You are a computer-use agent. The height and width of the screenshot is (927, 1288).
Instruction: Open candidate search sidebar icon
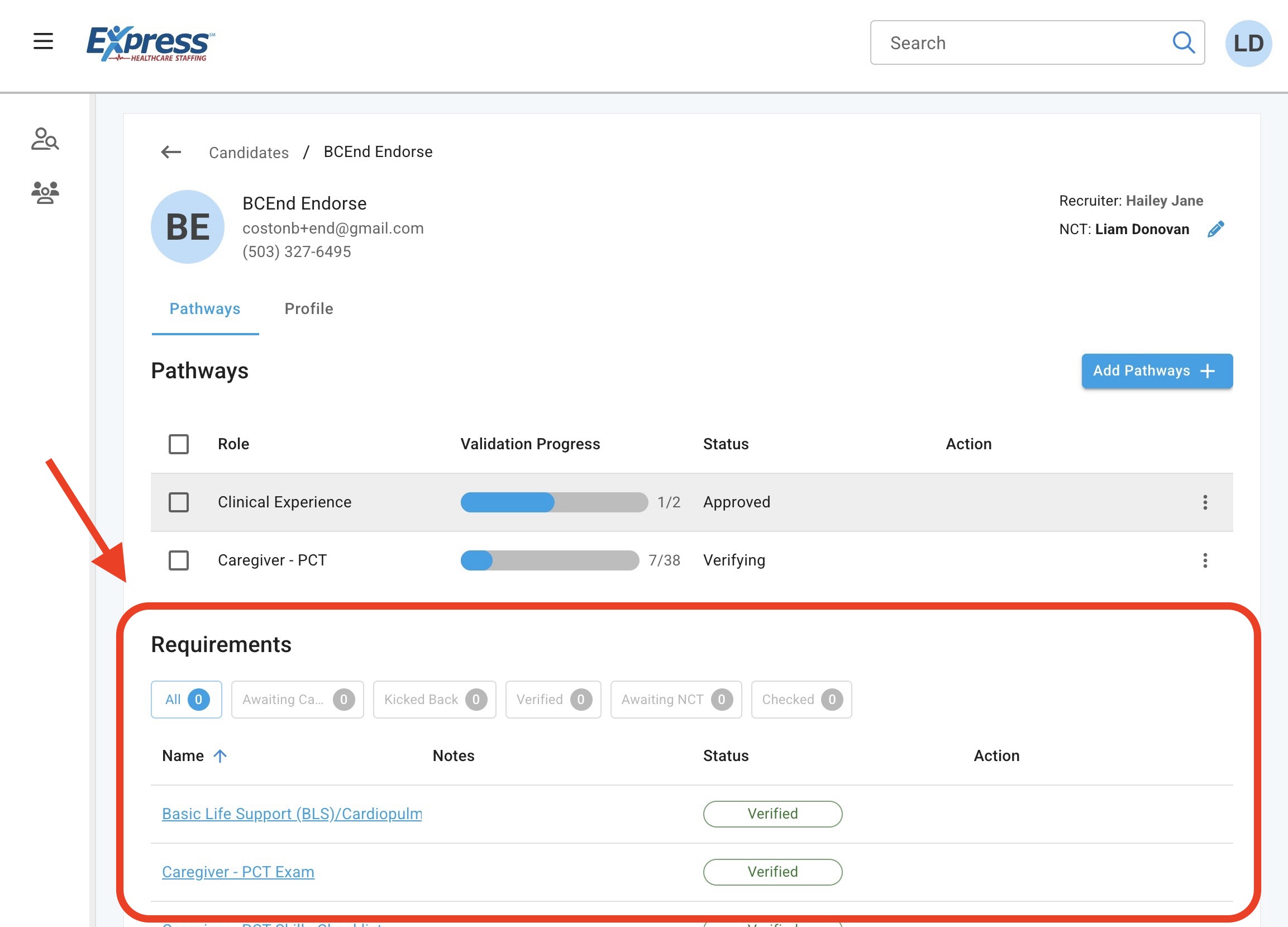45,139
